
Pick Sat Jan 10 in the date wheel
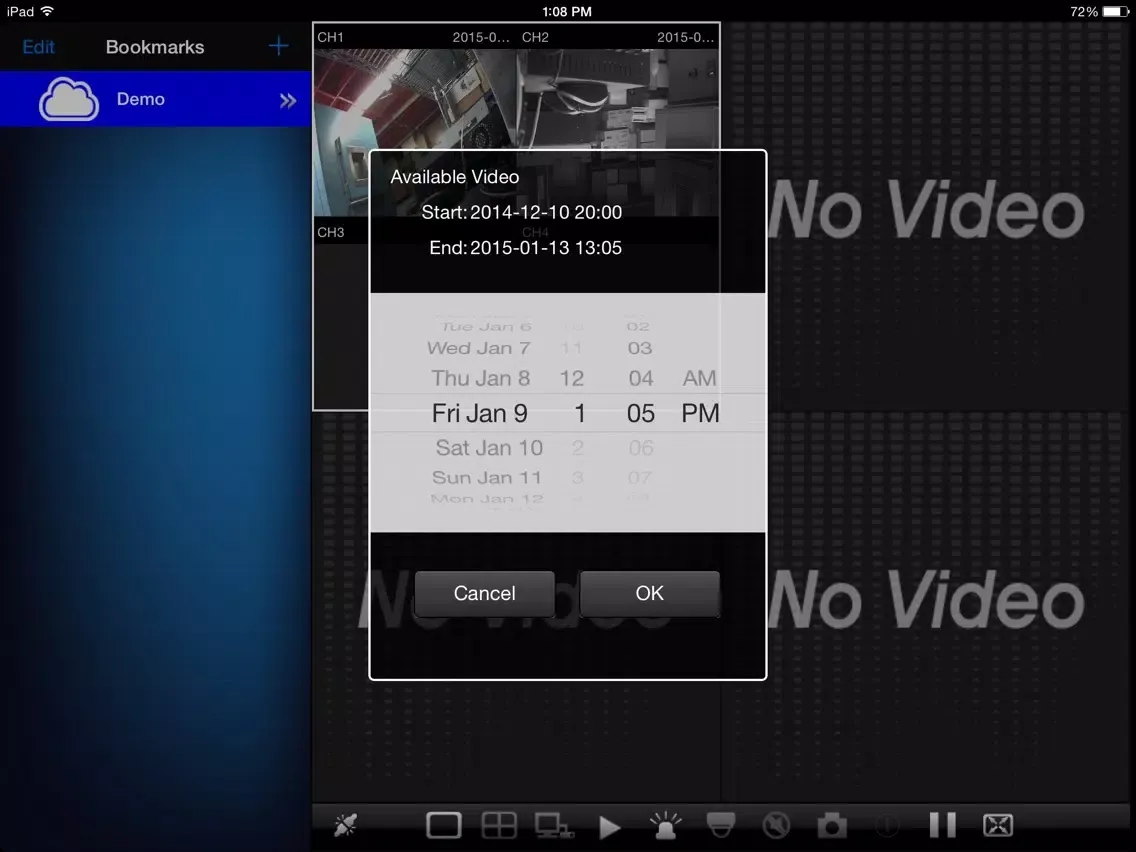tap(489, 448)
